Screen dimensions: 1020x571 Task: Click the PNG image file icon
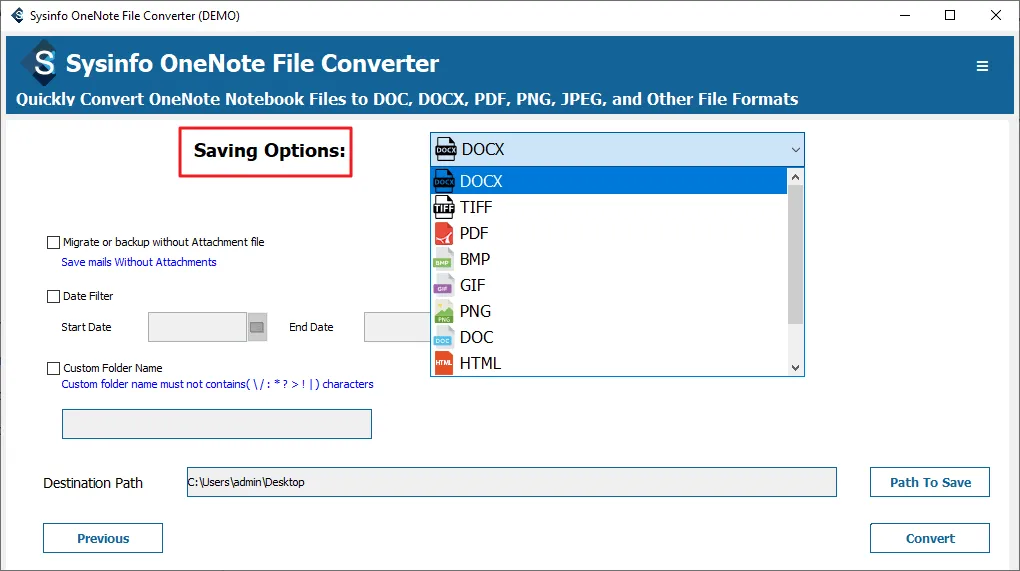tap(444, 311)
